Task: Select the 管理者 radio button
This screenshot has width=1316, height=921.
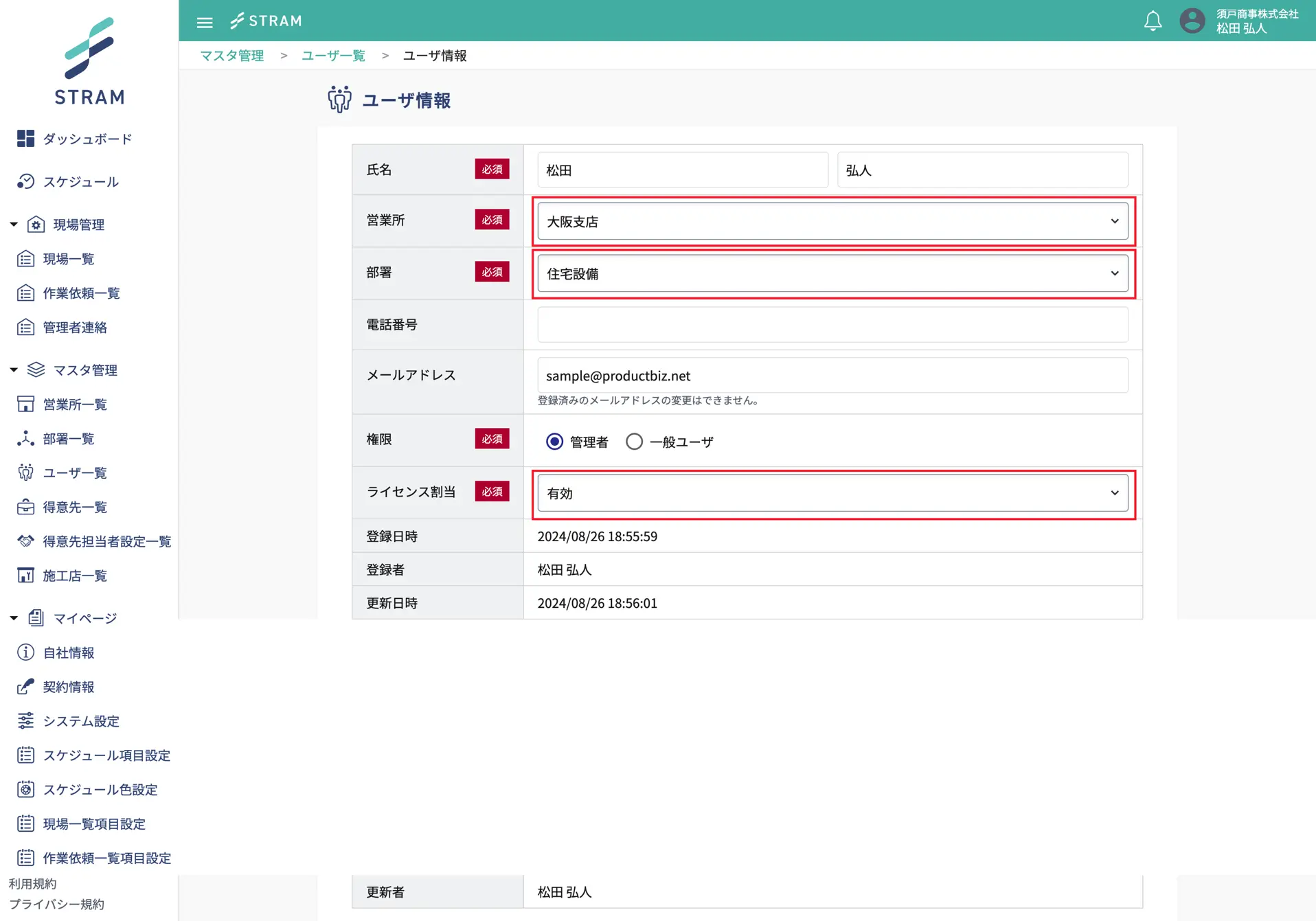Action: click(x=554, y=442)
